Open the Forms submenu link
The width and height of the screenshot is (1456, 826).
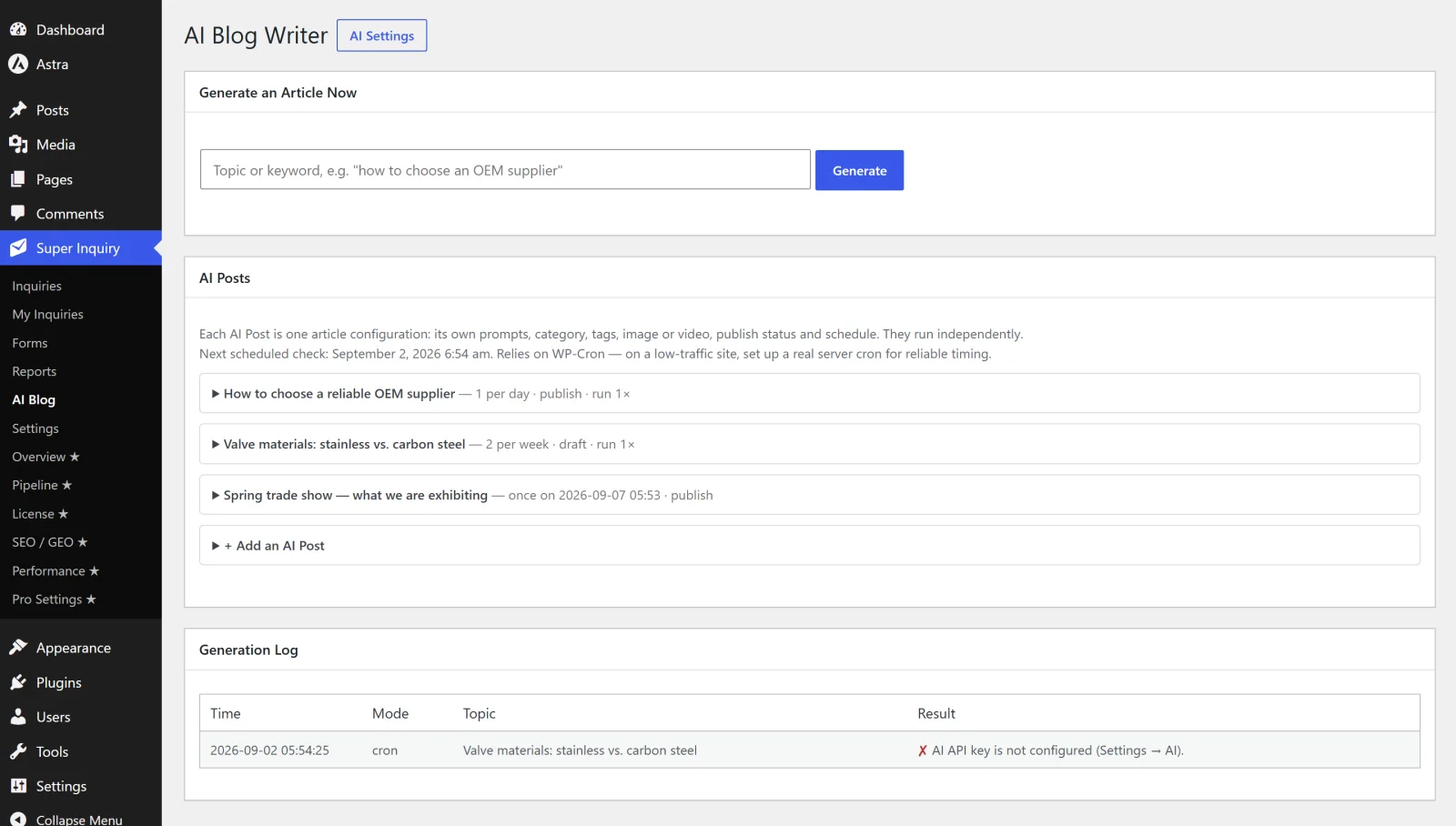tap(30, 343)
